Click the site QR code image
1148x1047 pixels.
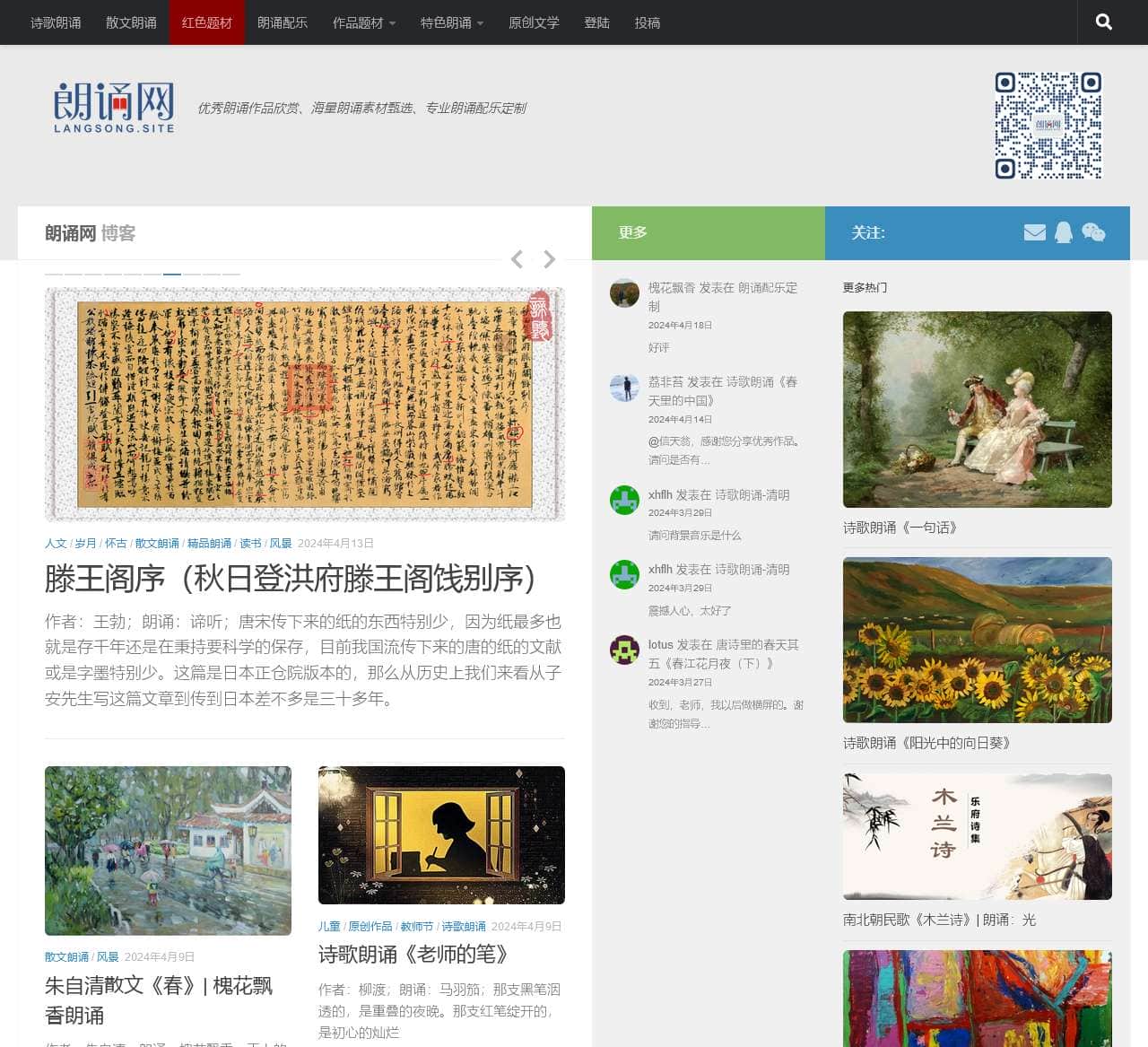point(1048,124)
